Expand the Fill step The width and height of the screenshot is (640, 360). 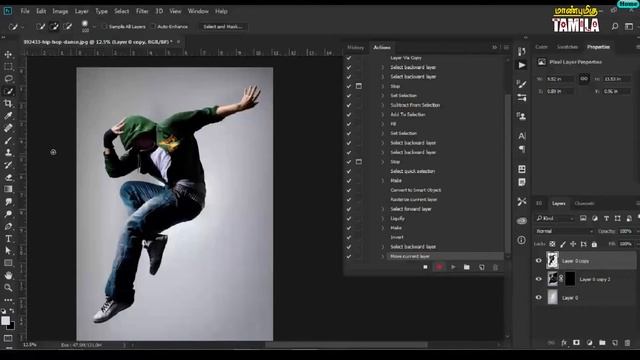click(383, 124)
